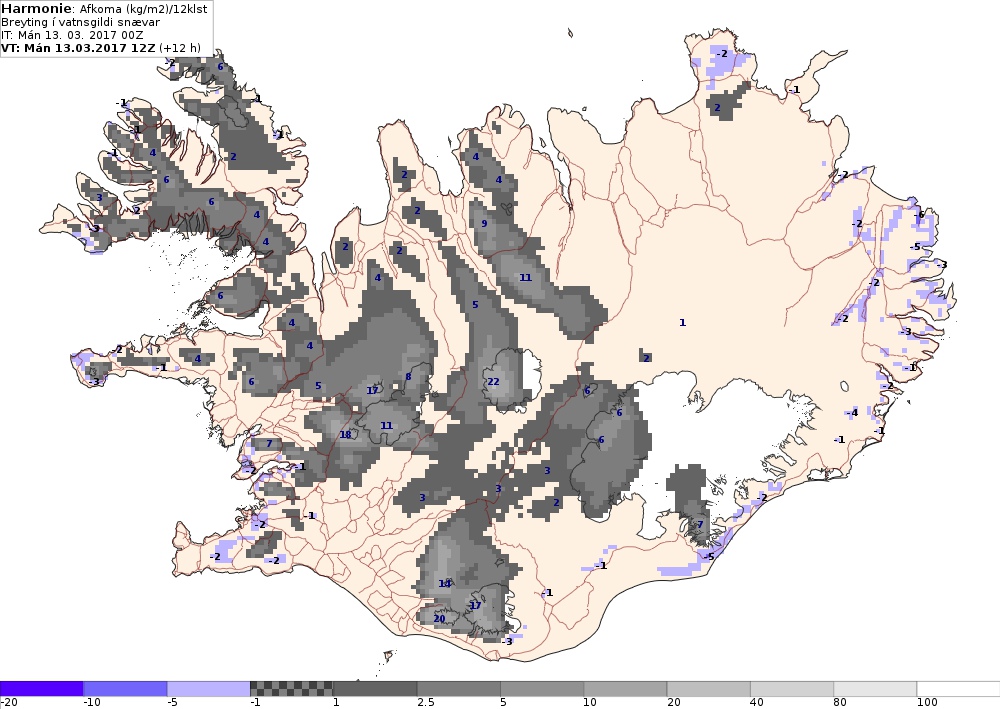The height and width of the screenshot is (709, 1000).
Task: Click the gray 2.5 to 5 legend swatch
Action: [x=459, y=689]
